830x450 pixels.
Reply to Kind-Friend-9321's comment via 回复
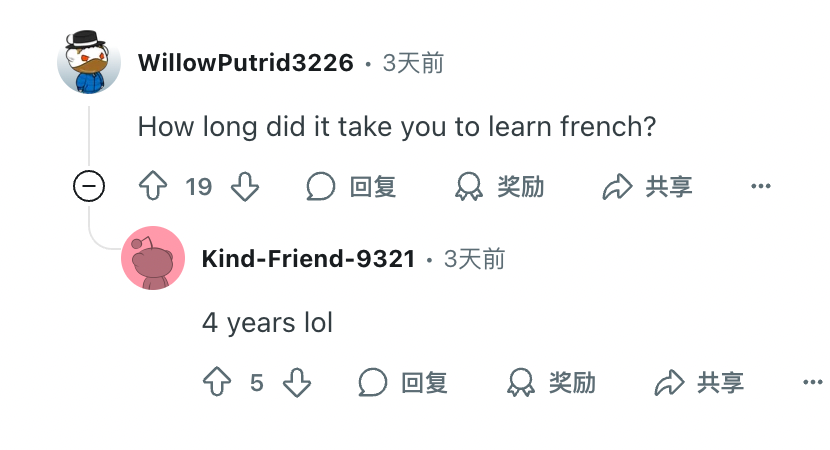coord(403,382)
